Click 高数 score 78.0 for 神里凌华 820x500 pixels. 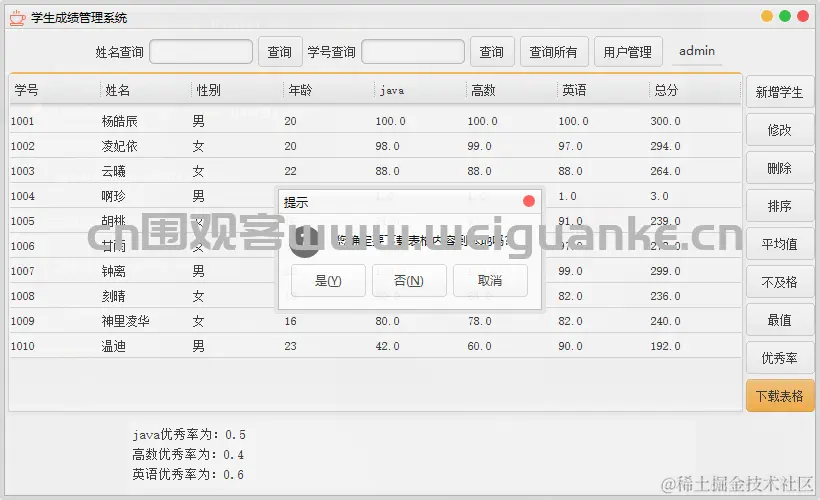pyautogui.click(x=480, y=321)
